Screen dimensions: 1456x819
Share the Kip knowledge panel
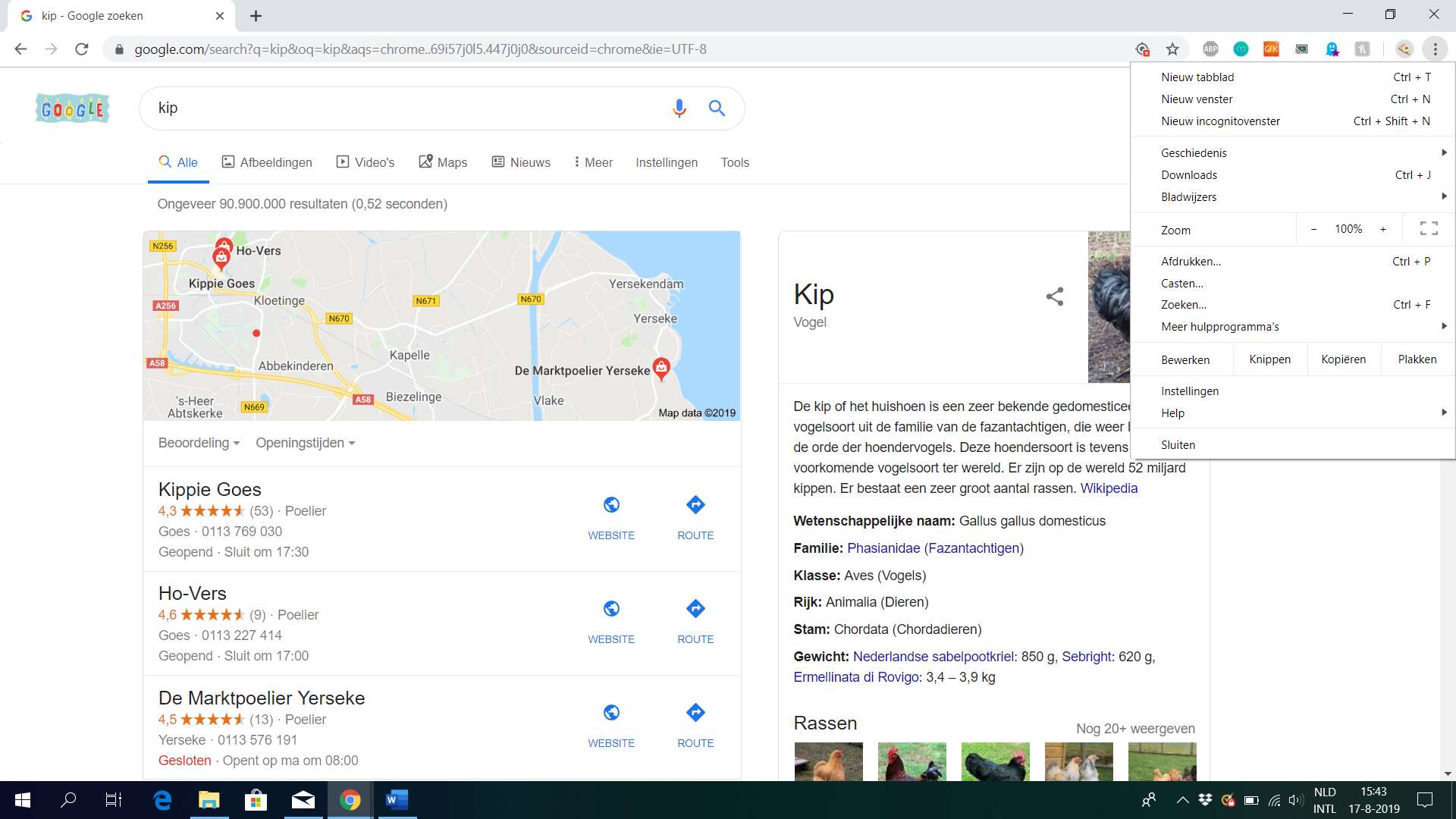point(1055,297)
